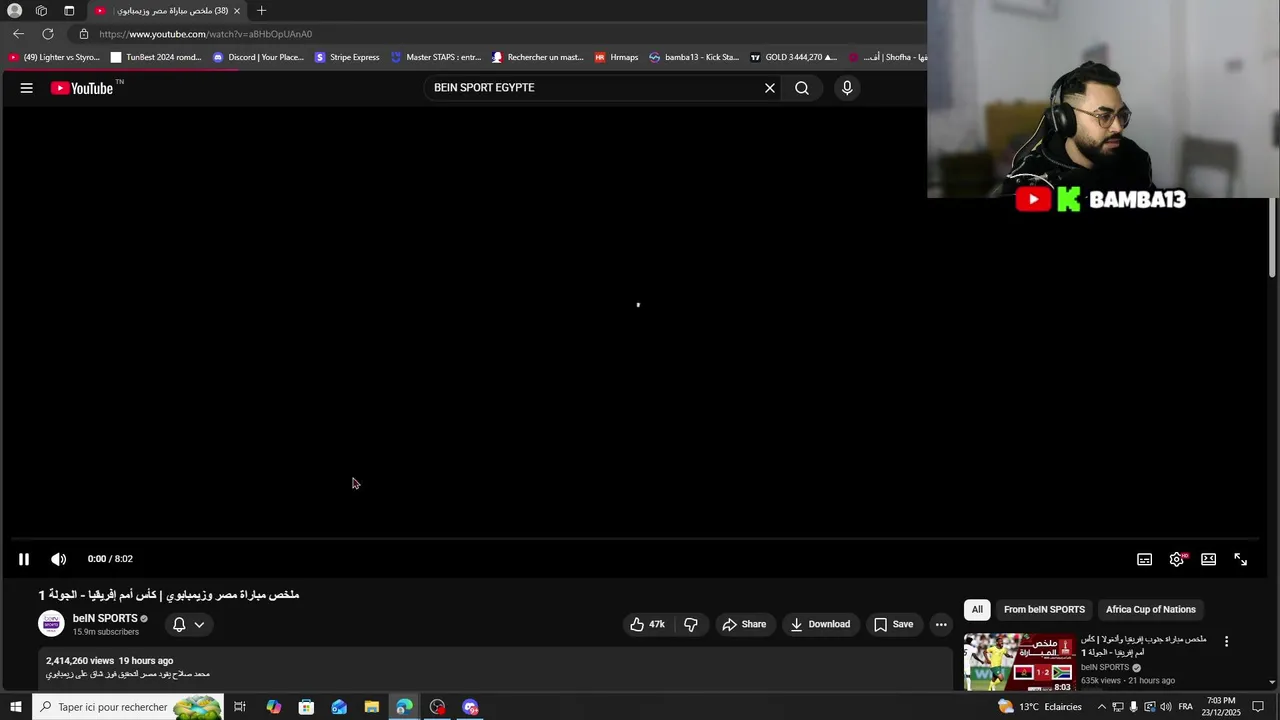
Task: Download the video
Action: (x=820, y=624)
